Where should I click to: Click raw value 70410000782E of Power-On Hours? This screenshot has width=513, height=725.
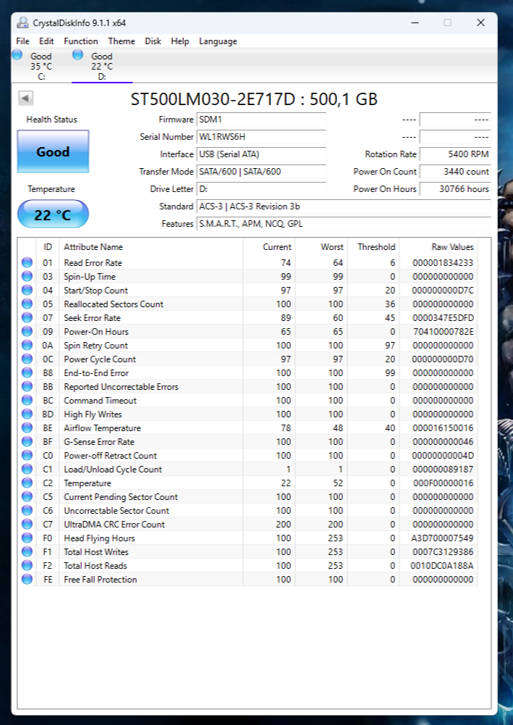443,332
